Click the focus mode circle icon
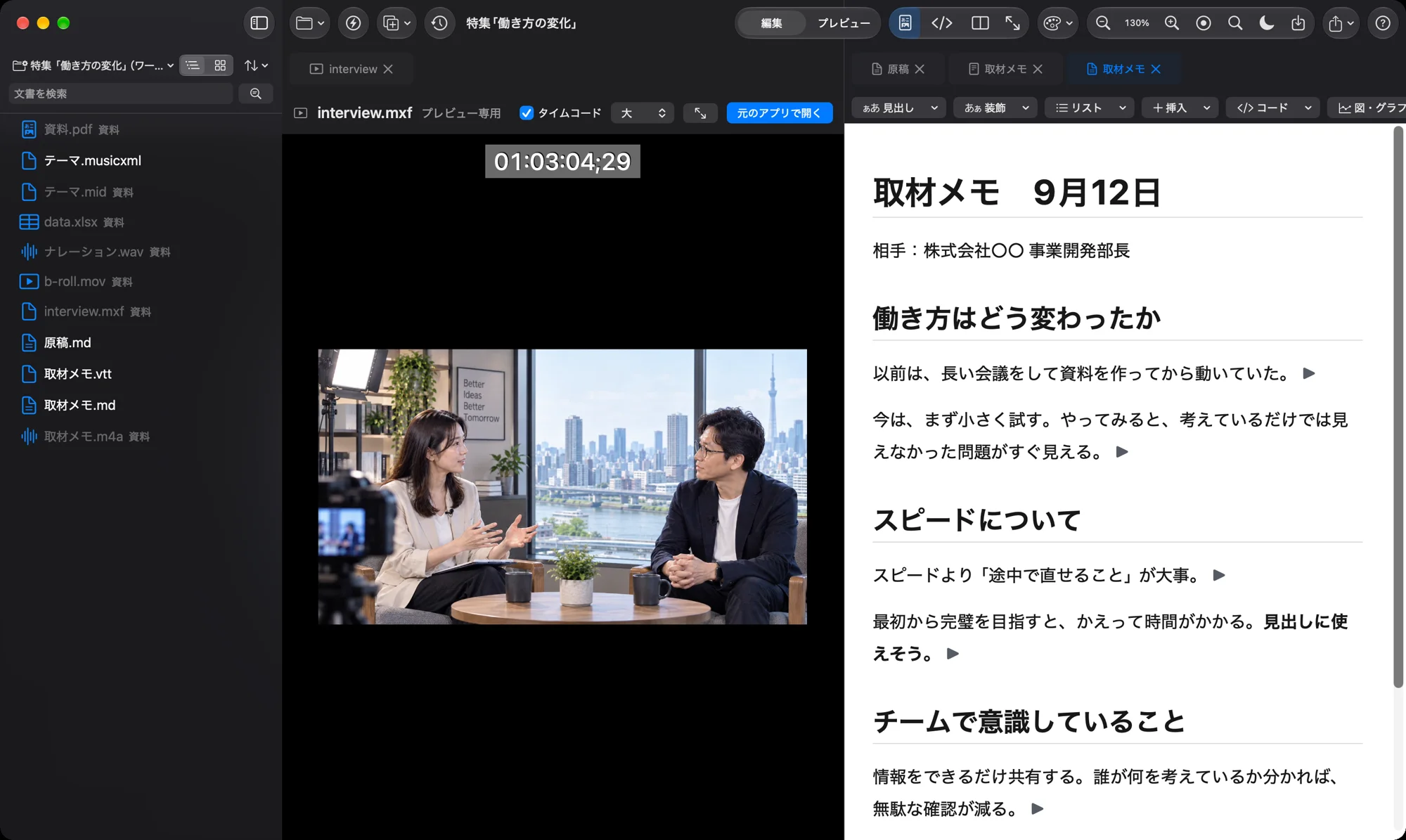This screenshot has height=840, width=1406. 1204,23
